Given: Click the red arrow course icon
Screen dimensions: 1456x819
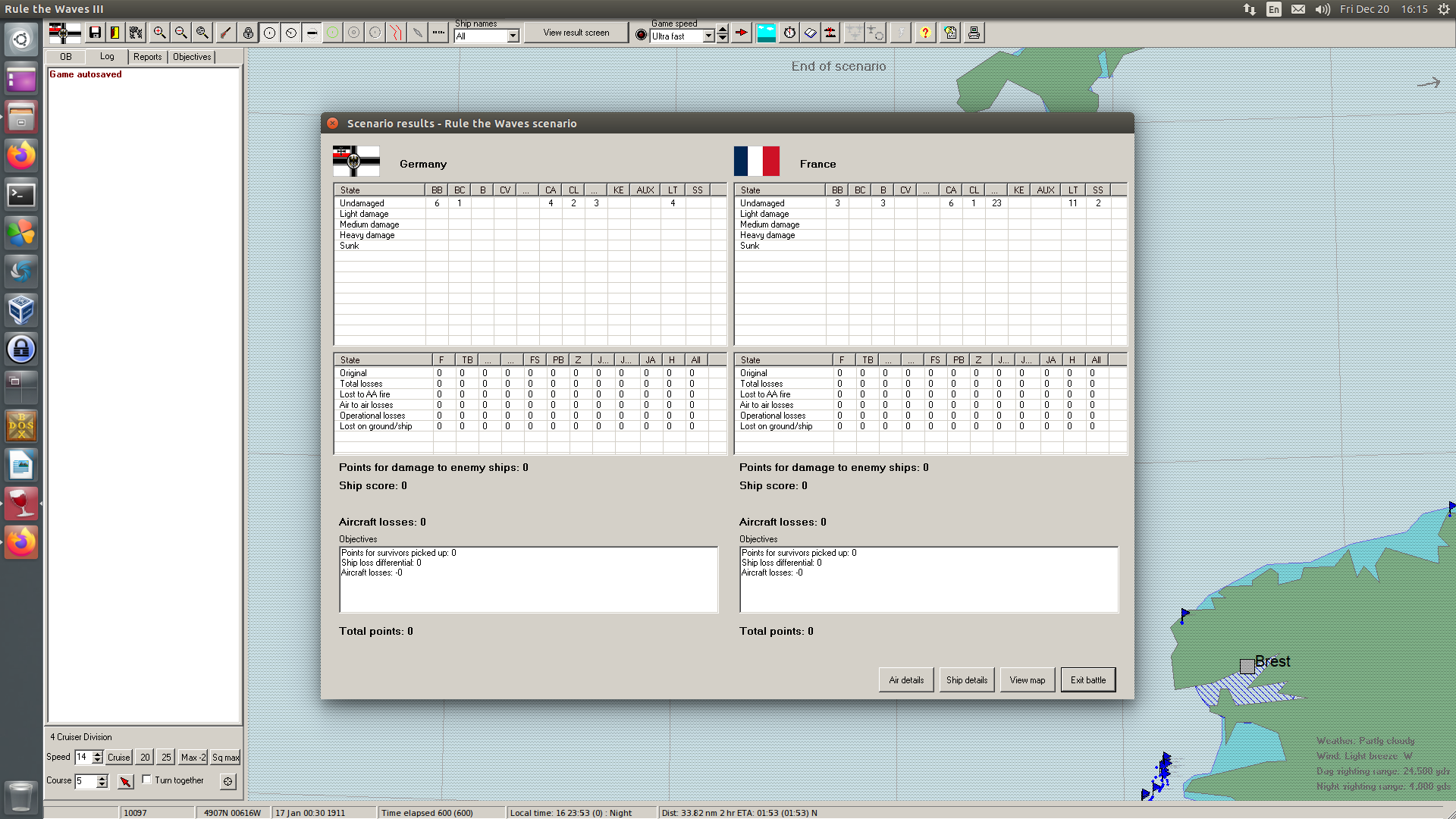Looking at the screenshot, I should coord(126,781).
